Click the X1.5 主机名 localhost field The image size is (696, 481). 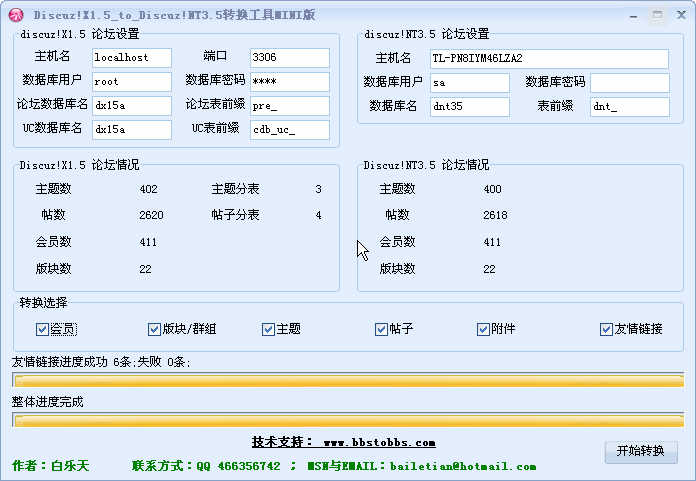[x=132, y=58]
